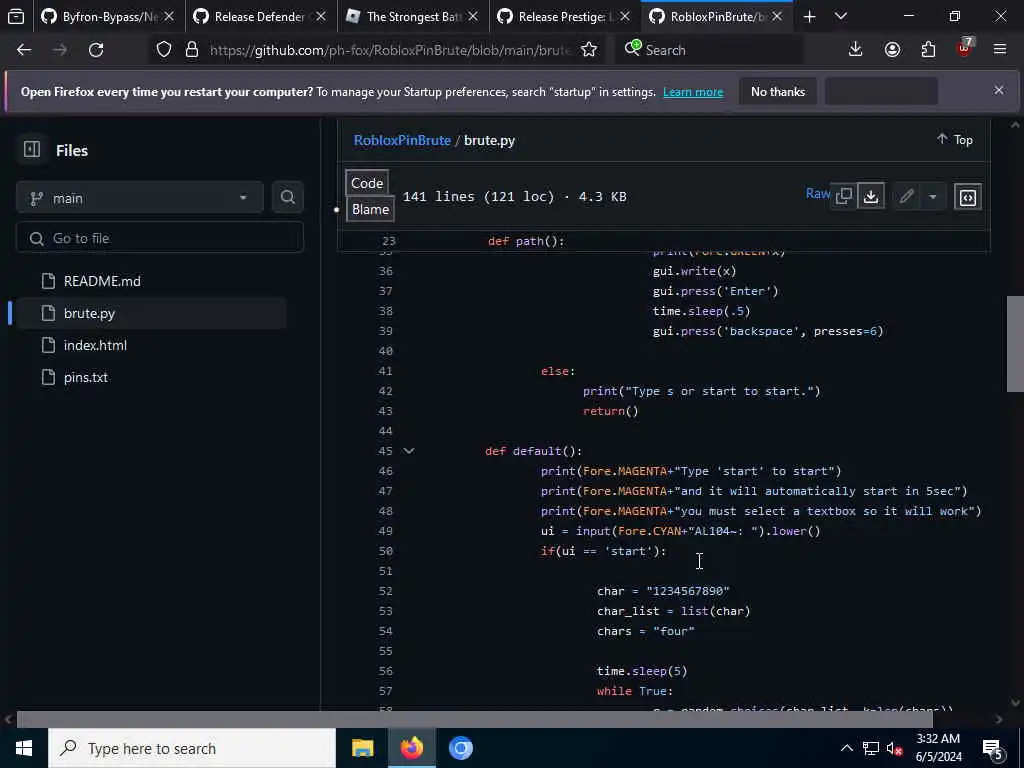Dismiss the startup notification bar

[999, 90]
